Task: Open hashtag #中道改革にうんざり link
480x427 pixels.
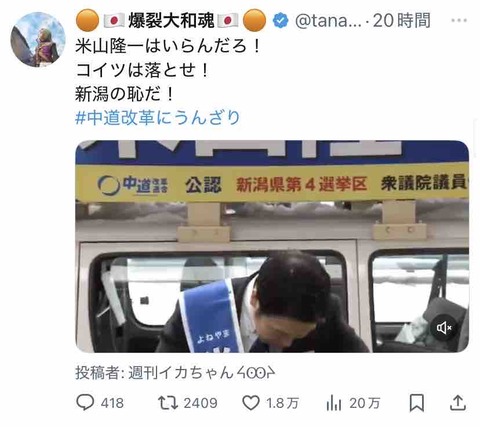Action: click(158, 118)
